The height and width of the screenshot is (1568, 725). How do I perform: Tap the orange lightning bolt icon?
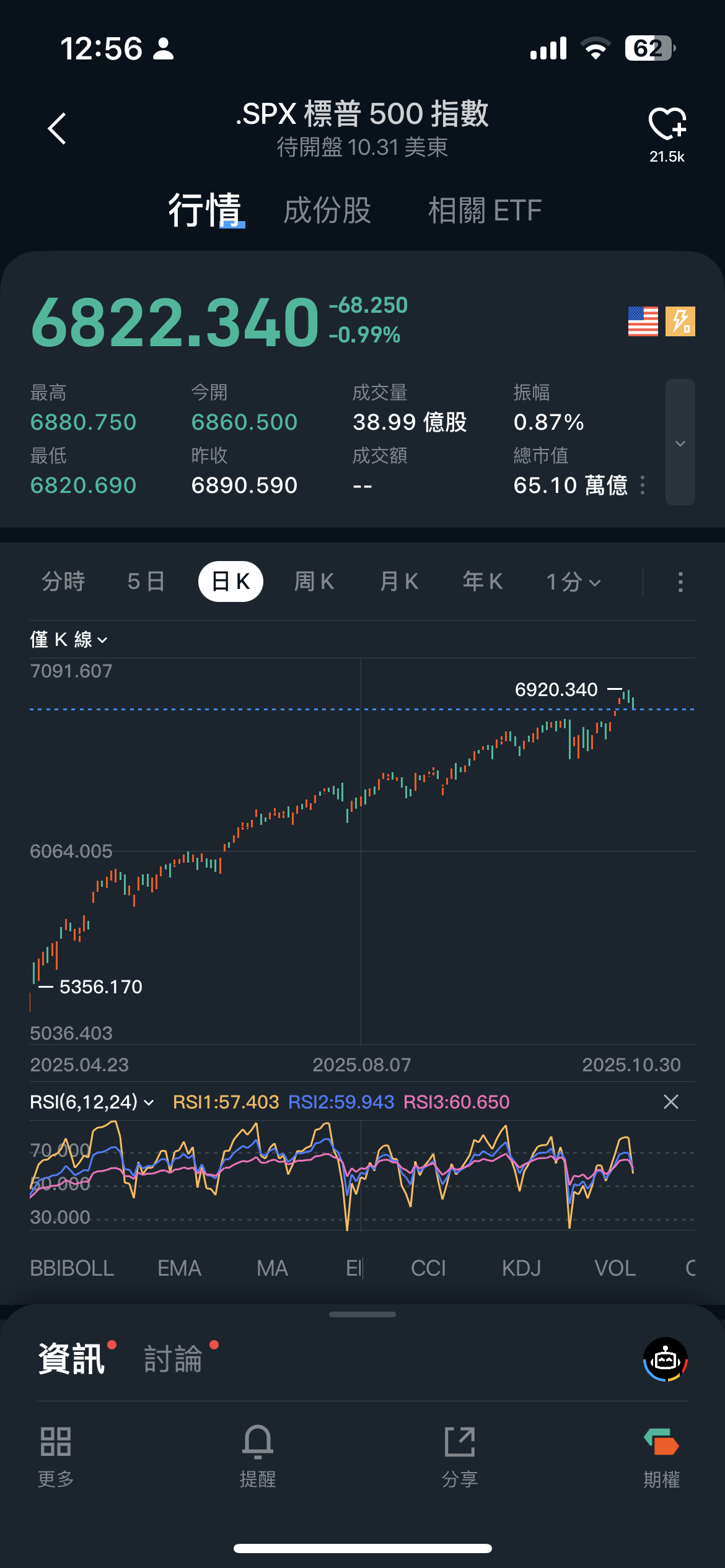click(680, 321)
